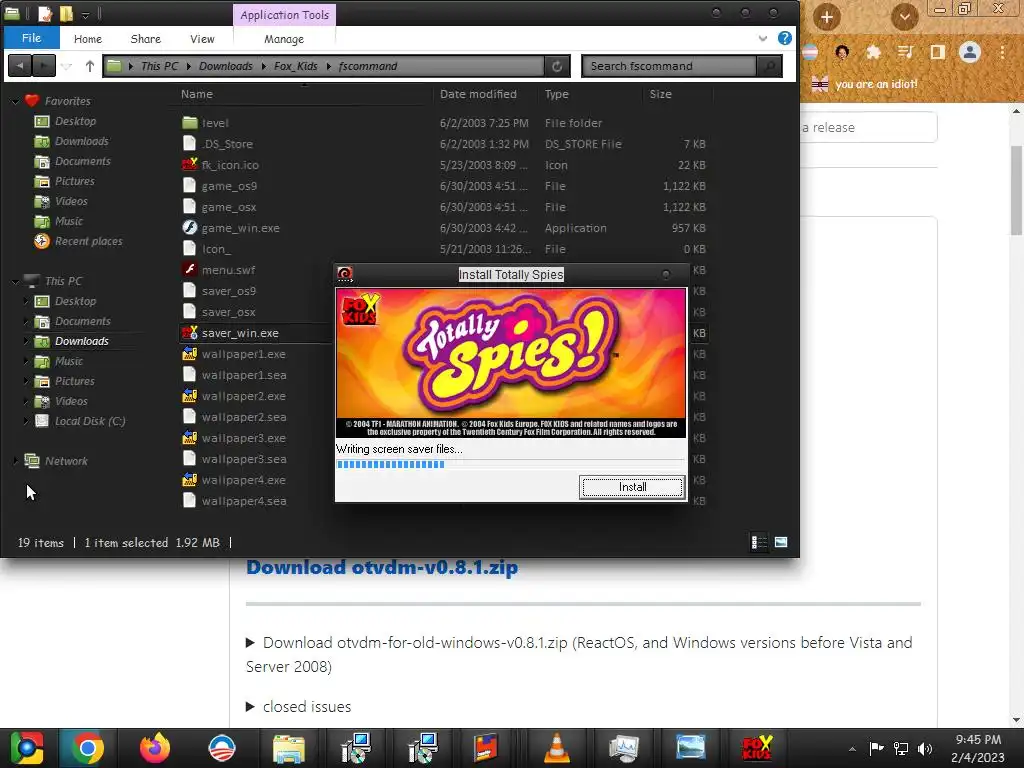The image size is (1024, 768).
Task: Sort files by Date modified column
Action: tap(478, 94)
